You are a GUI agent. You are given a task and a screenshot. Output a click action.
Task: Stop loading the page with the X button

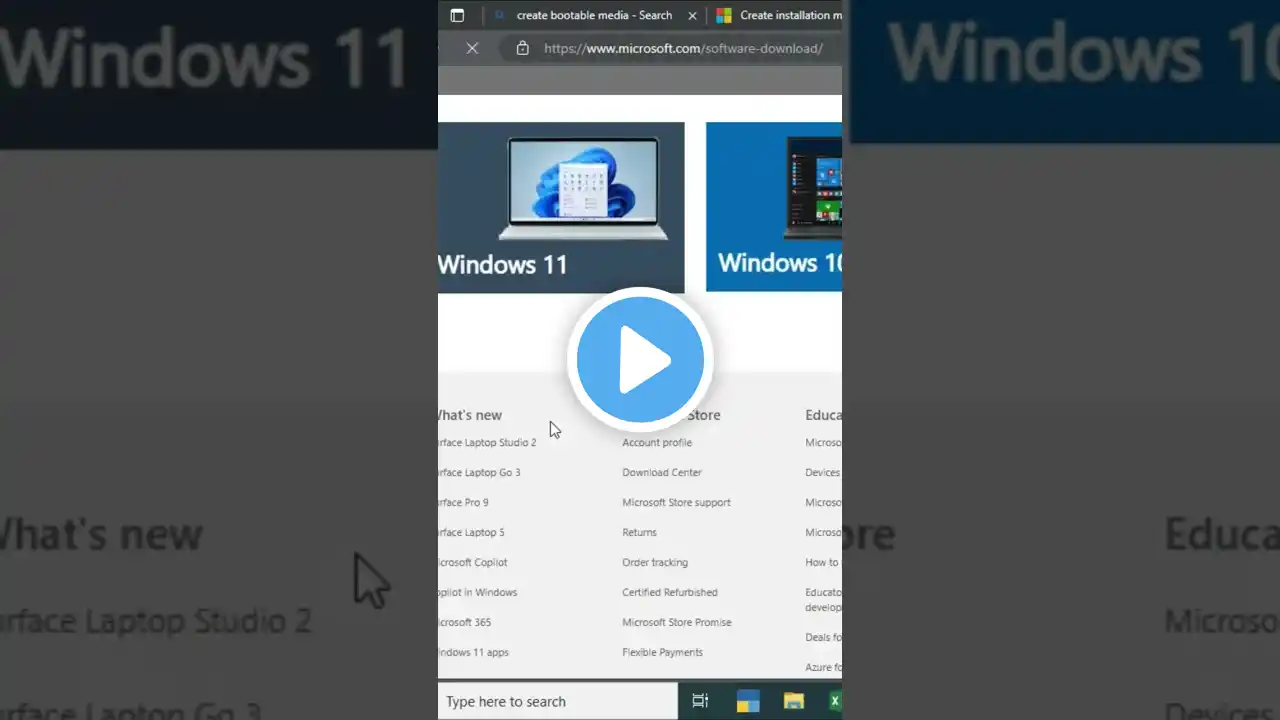[x=472, y=48]
